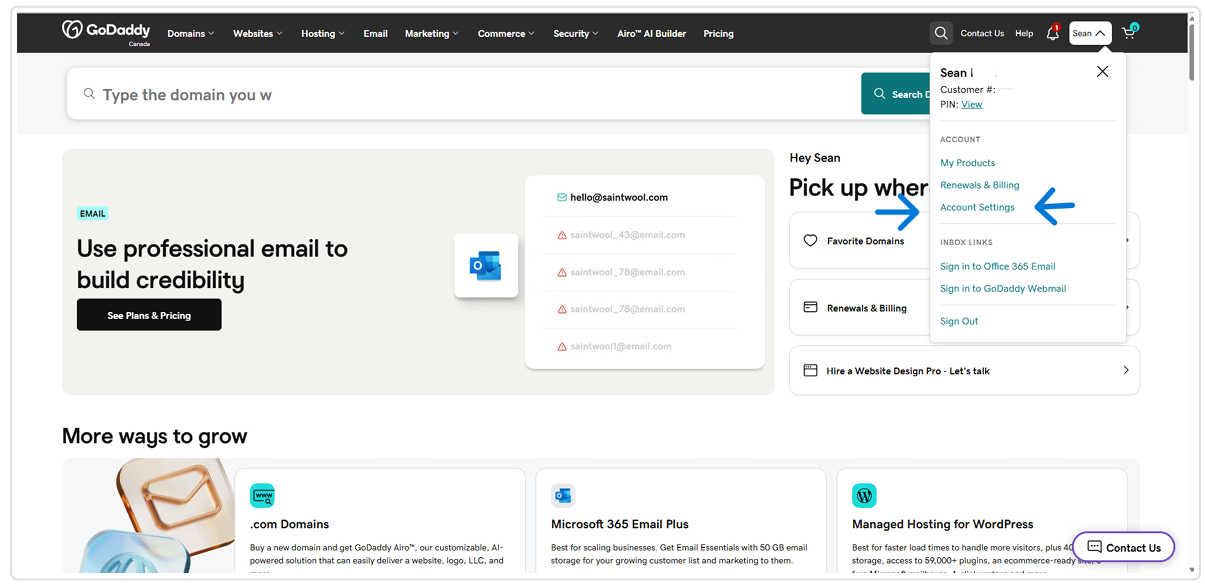Click the WordPress icon in Managed Hosting card
This screenshot has height=584, width=1205.
coord(864,495)
